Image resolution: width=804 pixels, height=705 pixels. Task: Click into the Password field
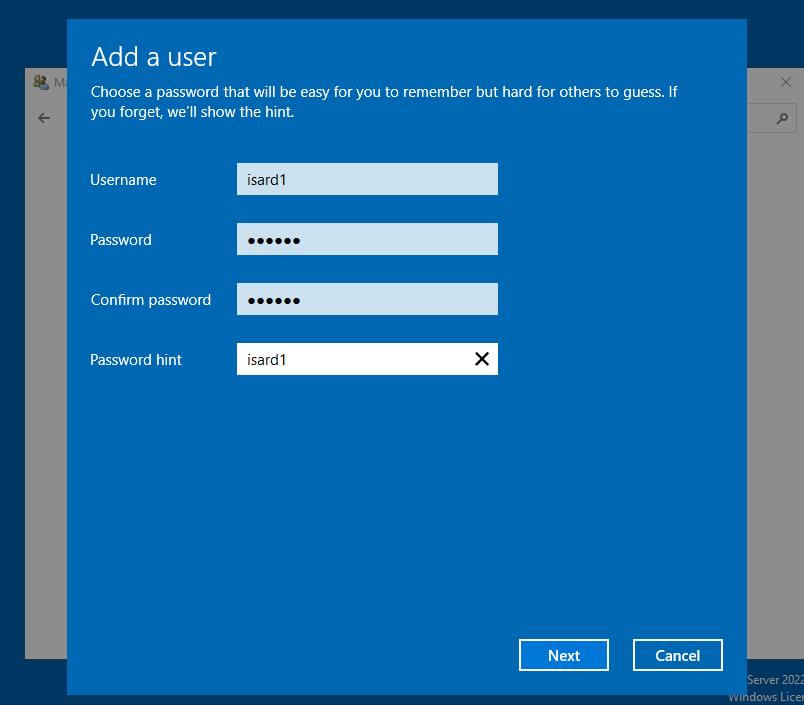(x=367, y=239)
